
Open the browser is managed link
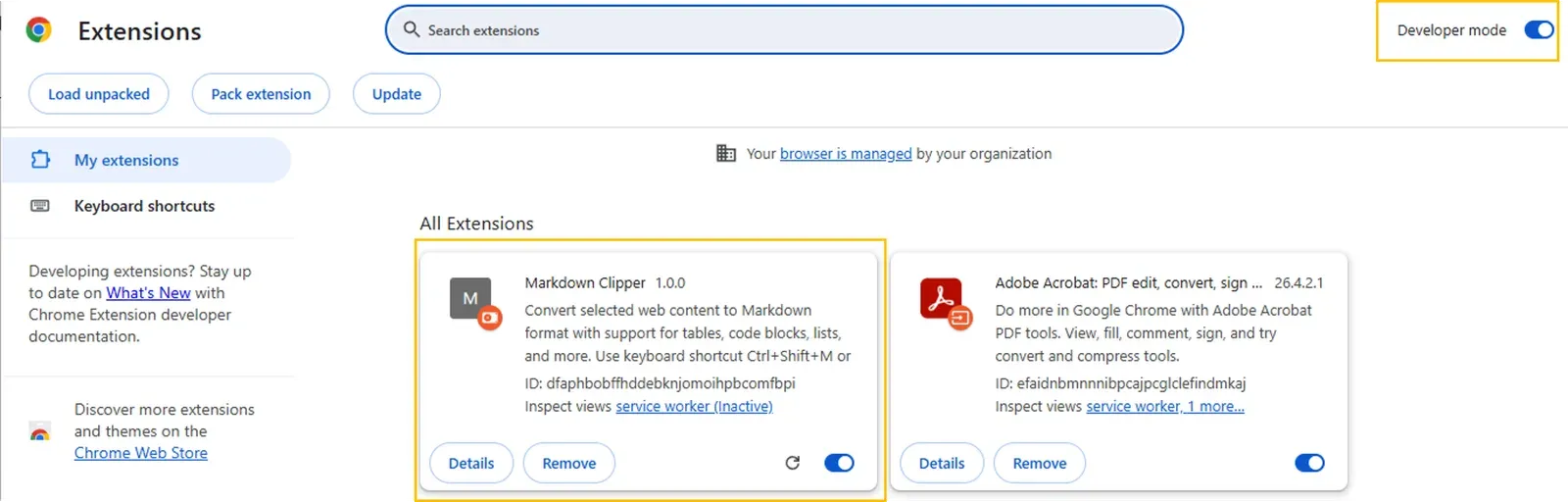(846, 154)
